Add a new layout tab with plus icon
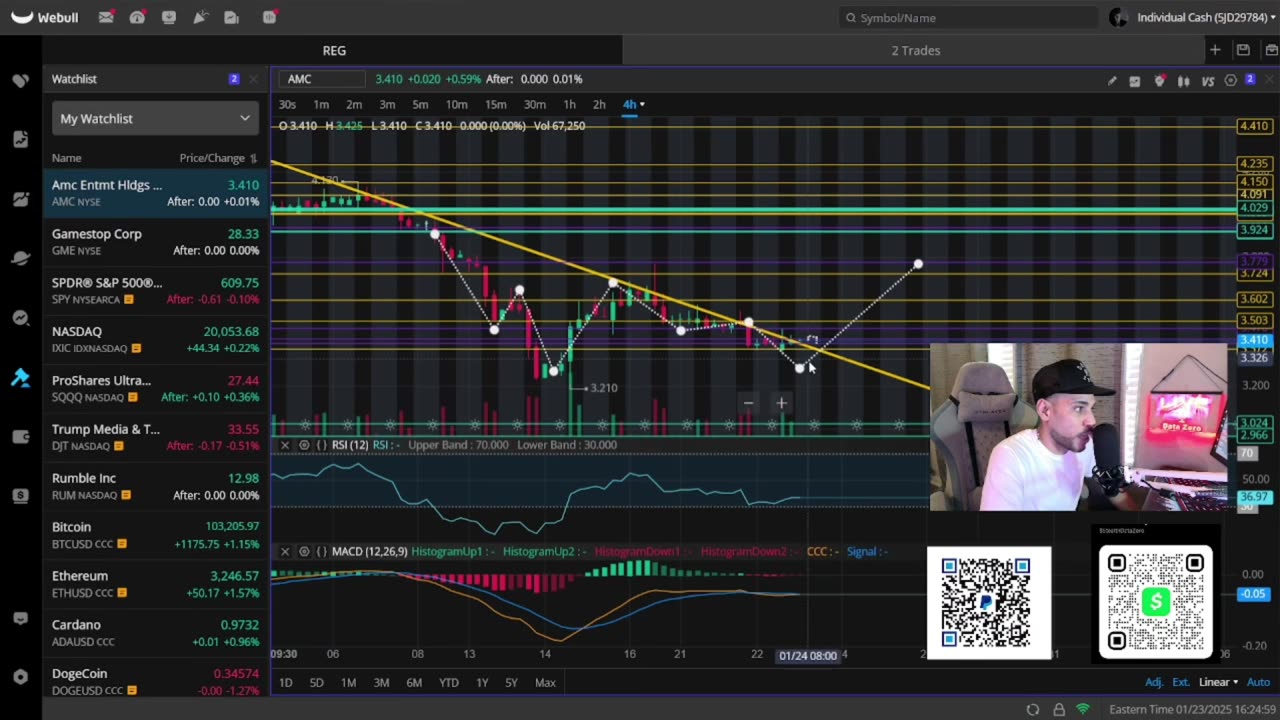 tap(1215, 50)
